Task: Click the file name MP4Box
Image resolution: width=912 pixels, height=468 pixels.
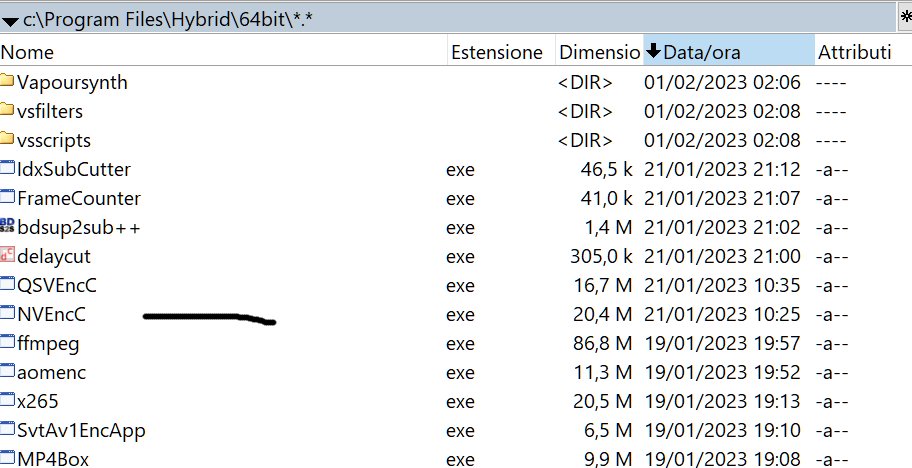Action: pyautogui.click(x=52, y=459)
